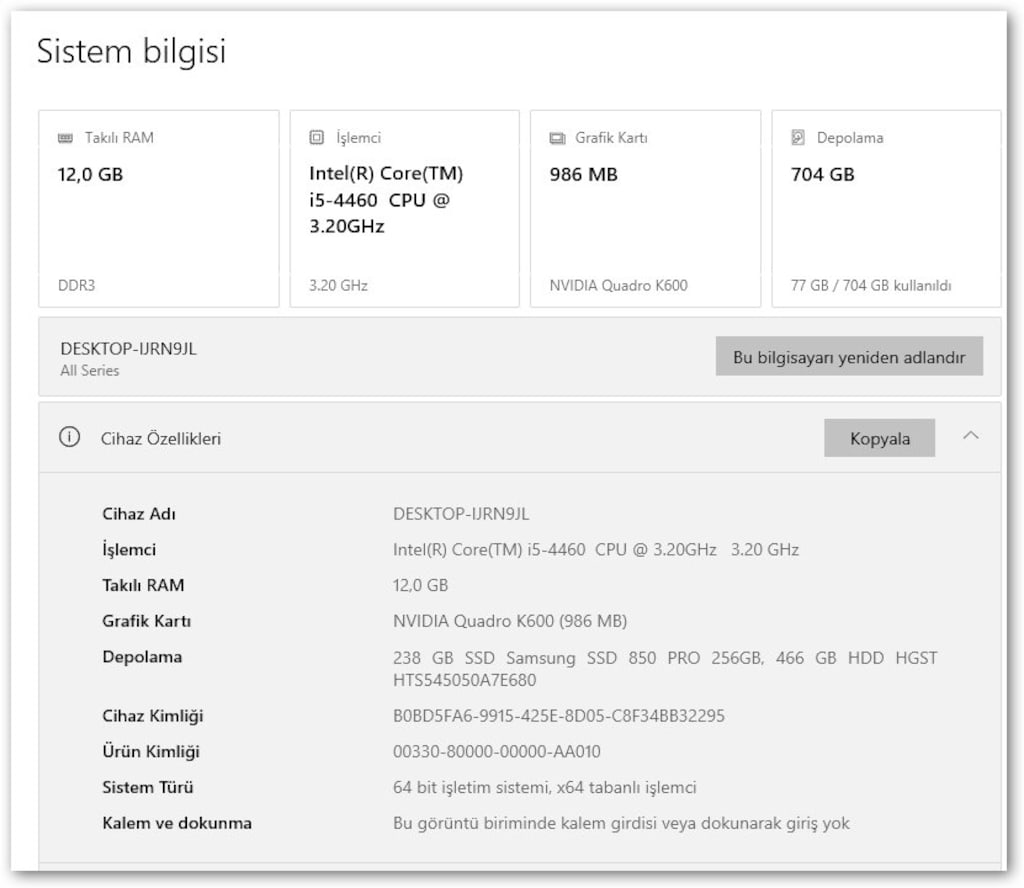Click the 986 MB value in Grafik Kartı card
Screen dimensions: 1024x888
click(583, 174)
